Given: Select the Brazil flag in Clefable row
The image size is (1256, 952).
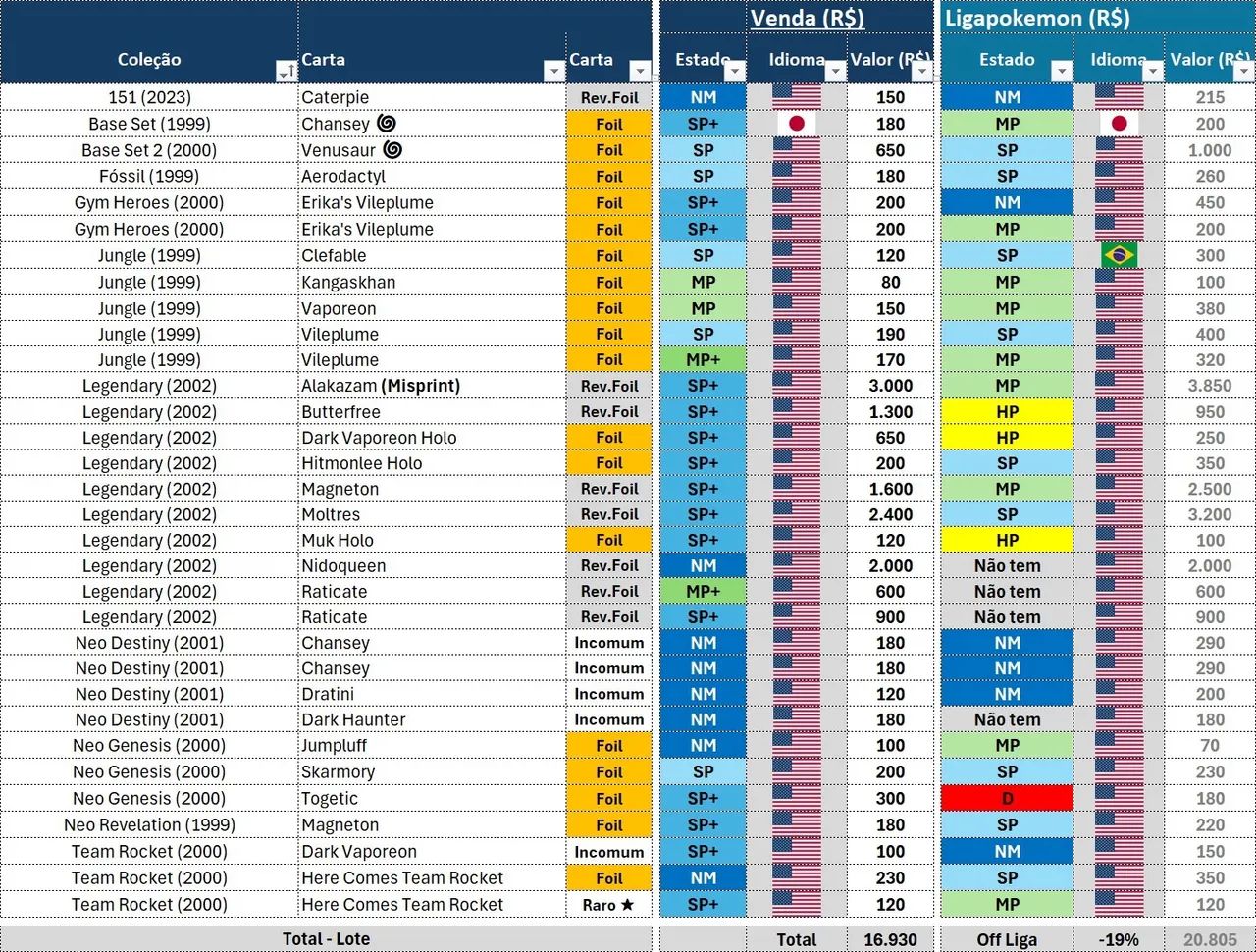Looking at the screenshot, I should (1119, 255).
